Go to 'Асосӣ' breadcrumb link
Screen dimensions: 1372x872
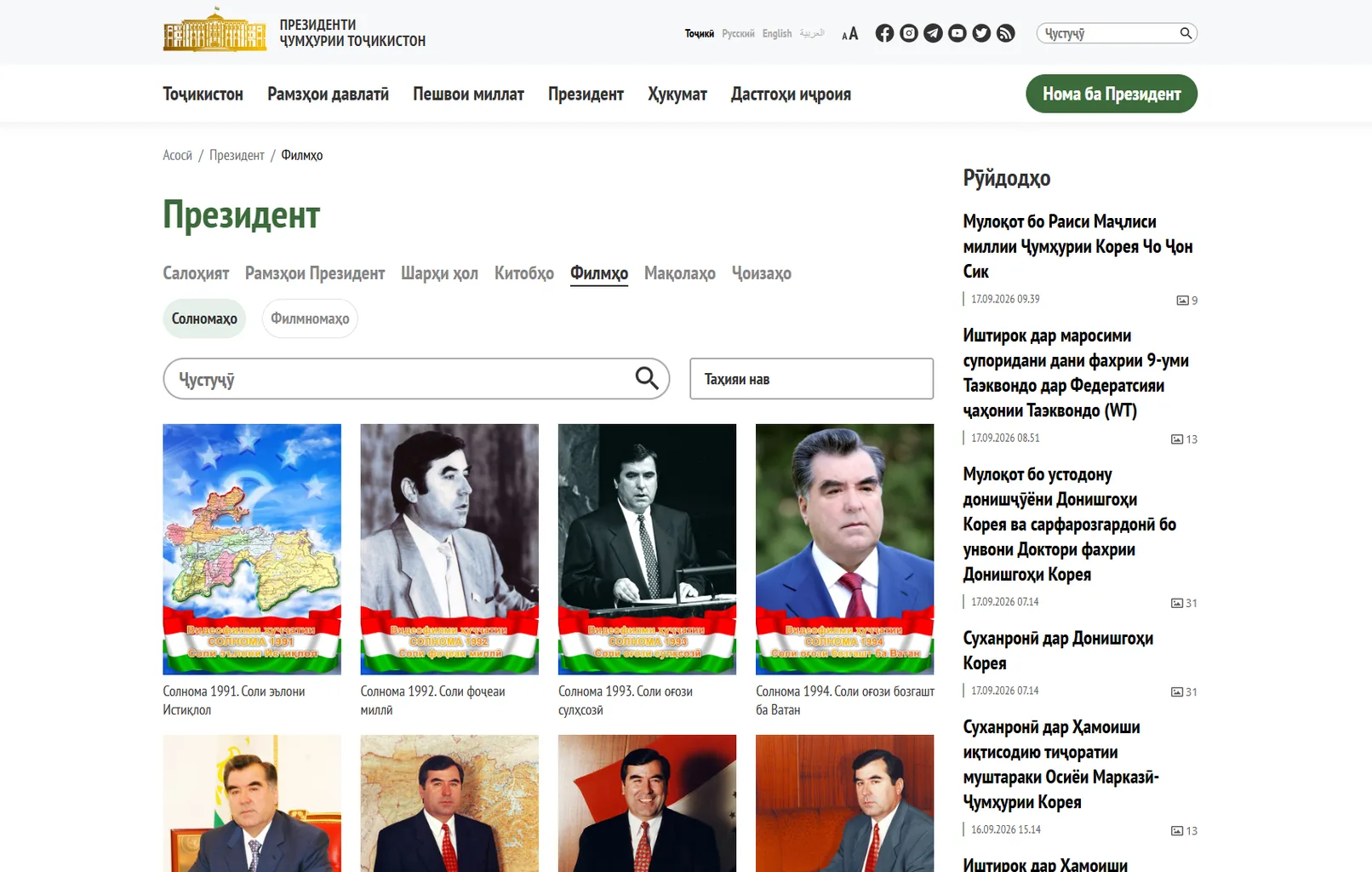click(x=177, y=155)
